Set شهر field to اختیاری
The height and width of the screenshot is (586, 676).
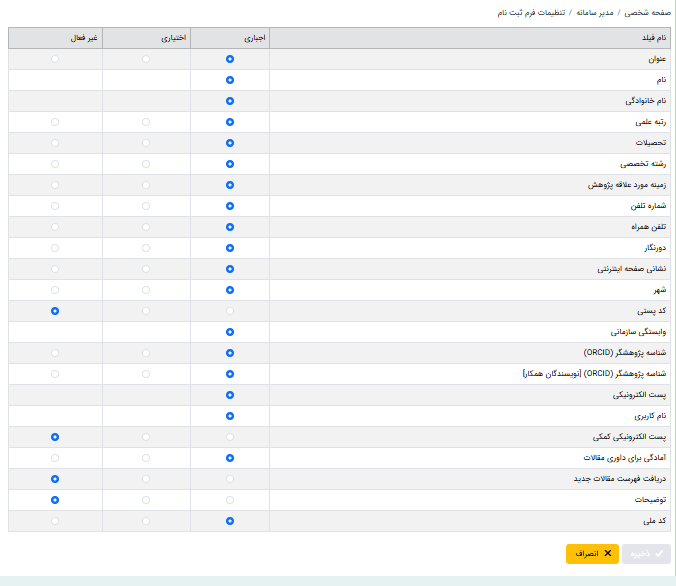pyautogui.click(x=146, y=290)
